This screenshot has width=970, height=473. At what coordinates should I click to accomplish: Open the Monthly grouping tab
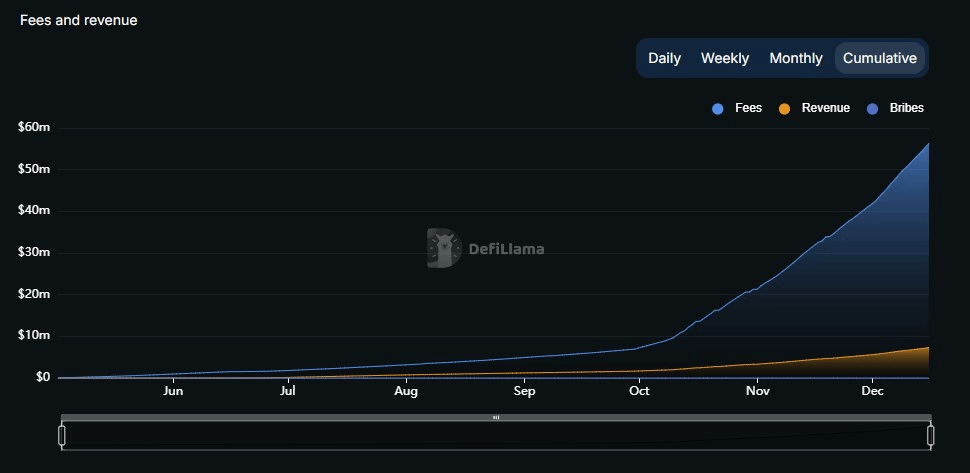pyautogui.click(x=795, y=58)
